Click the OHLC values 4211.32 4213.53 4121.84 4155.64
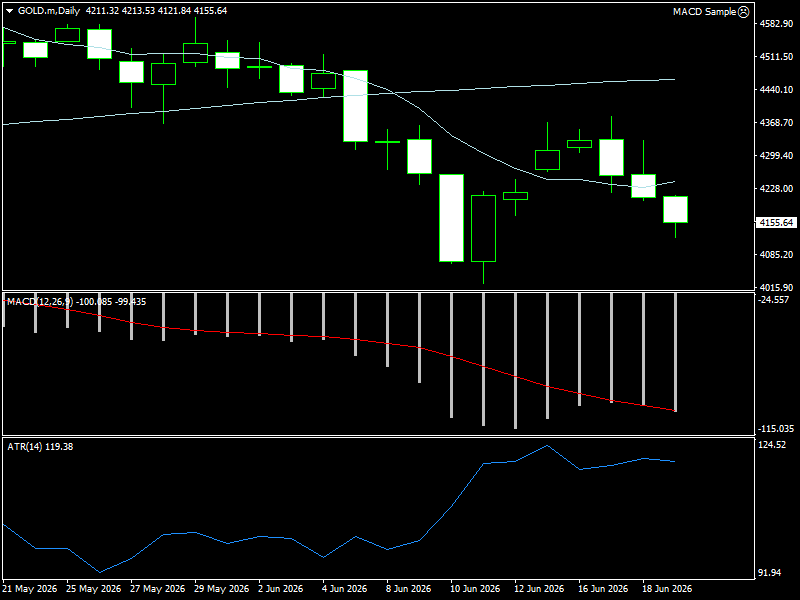 click(156, 11)
